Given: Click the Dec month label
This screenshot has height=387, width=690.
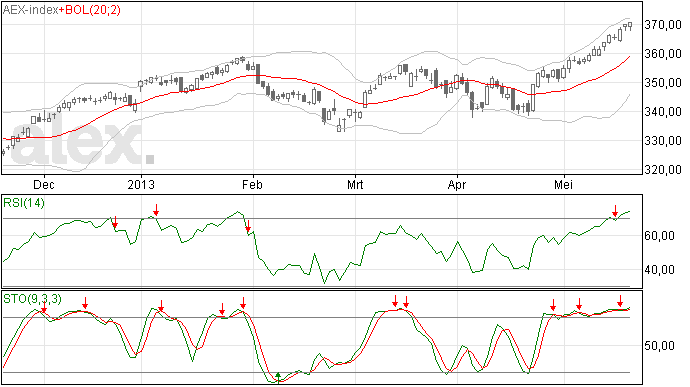Looking at the screenshot, I should [x=44, y=184].
